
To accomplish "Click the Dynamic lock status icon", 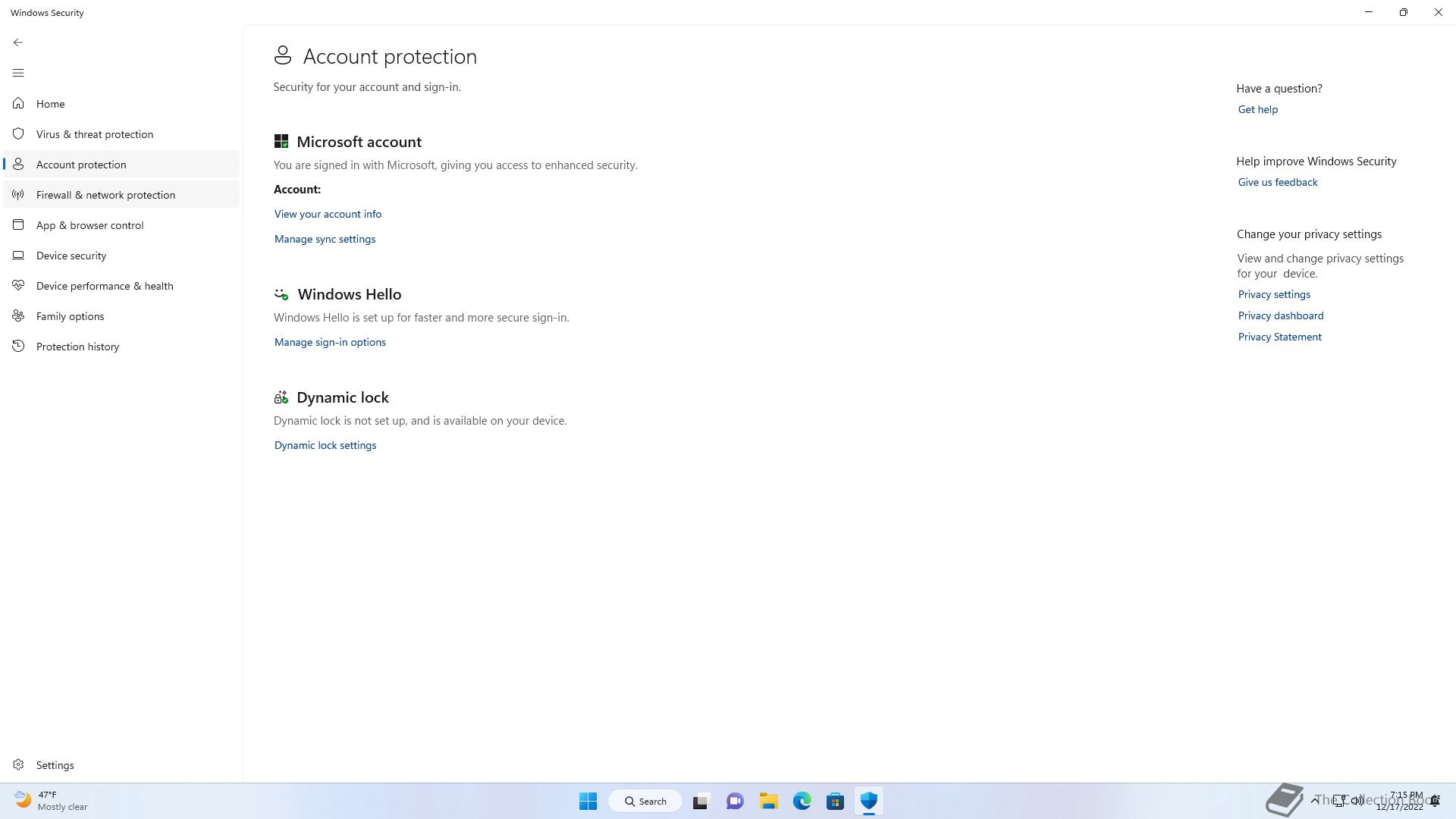I will point(281,397).
